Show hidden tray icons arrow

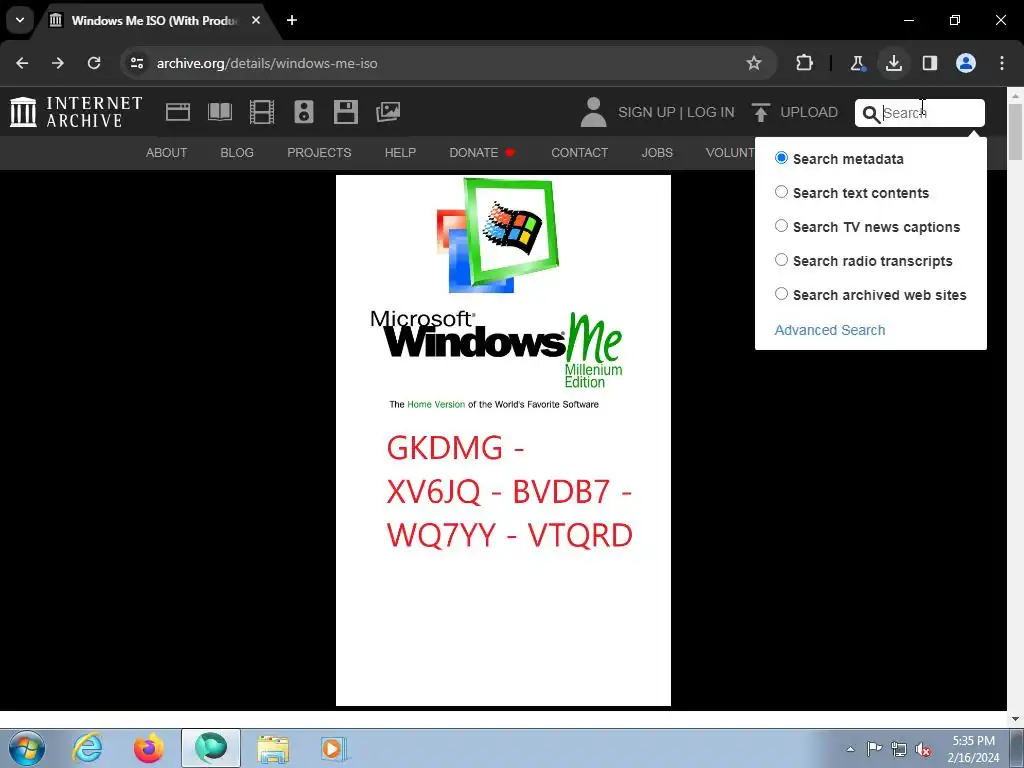tap(850, 749)
